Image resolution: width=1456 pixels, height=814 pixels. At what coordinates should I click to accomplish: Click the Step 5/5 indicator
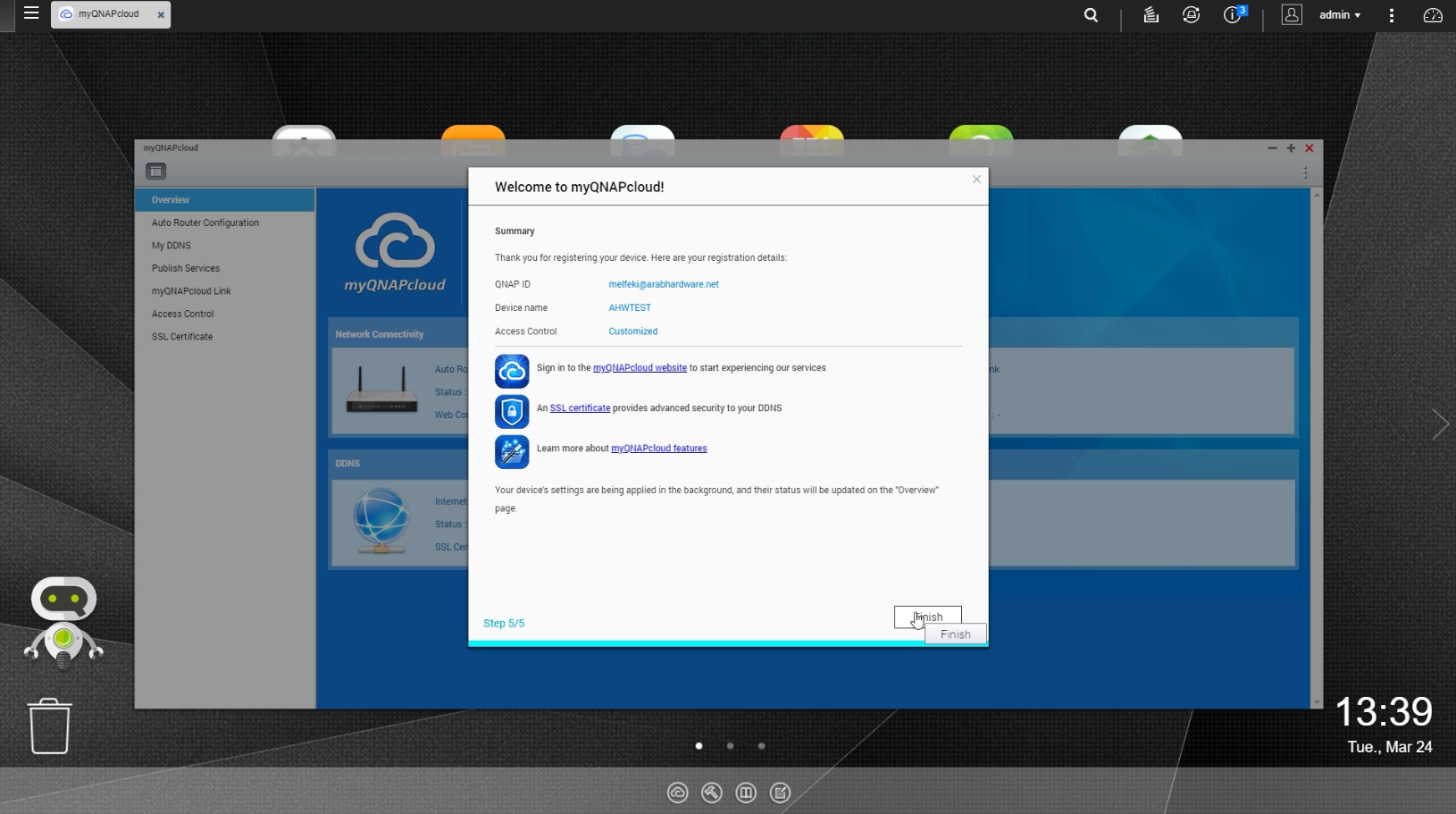pos(504,624)
